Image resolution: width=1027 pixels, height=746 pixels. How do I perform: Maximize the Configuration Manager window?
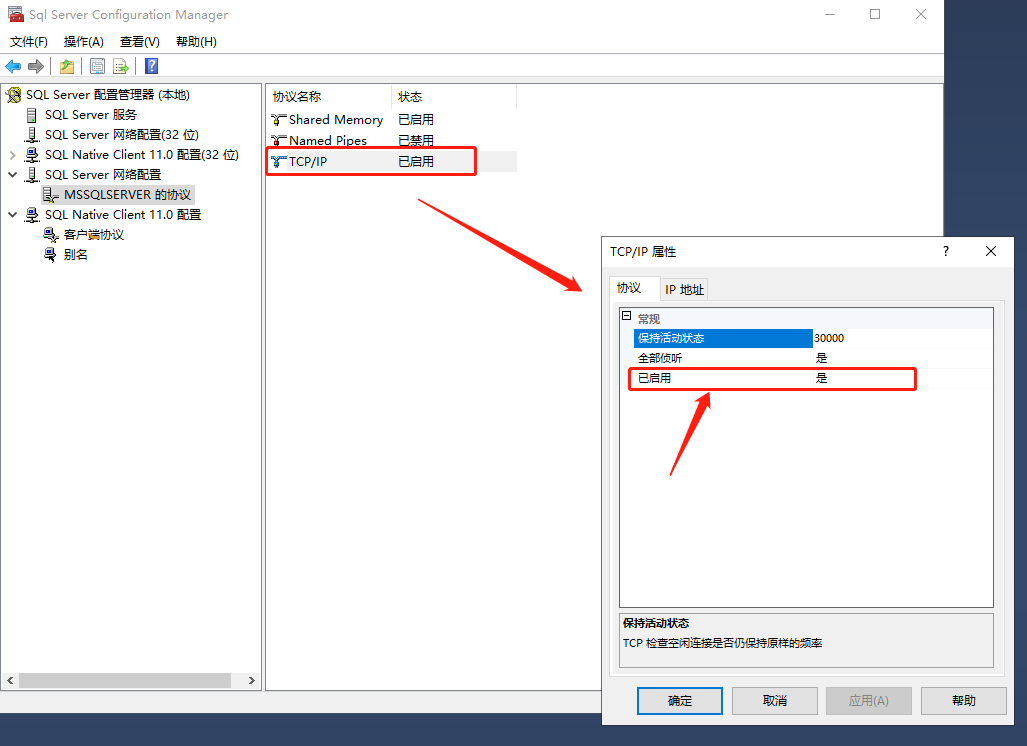pyautogui.click(x=875, y=14)
